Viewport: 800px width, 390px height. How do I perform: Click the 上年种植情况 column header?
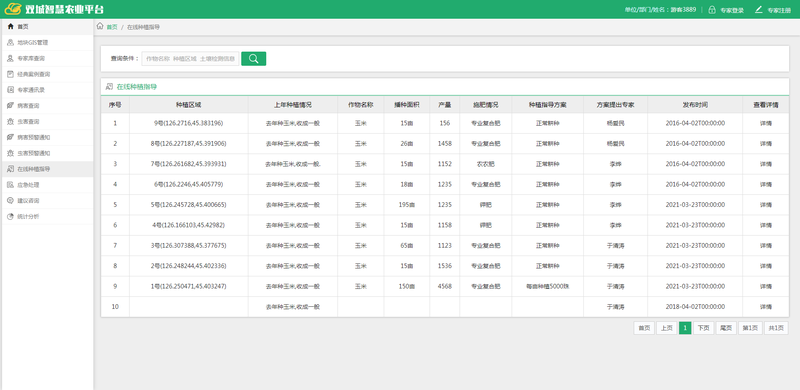click(x=293, y=105)
